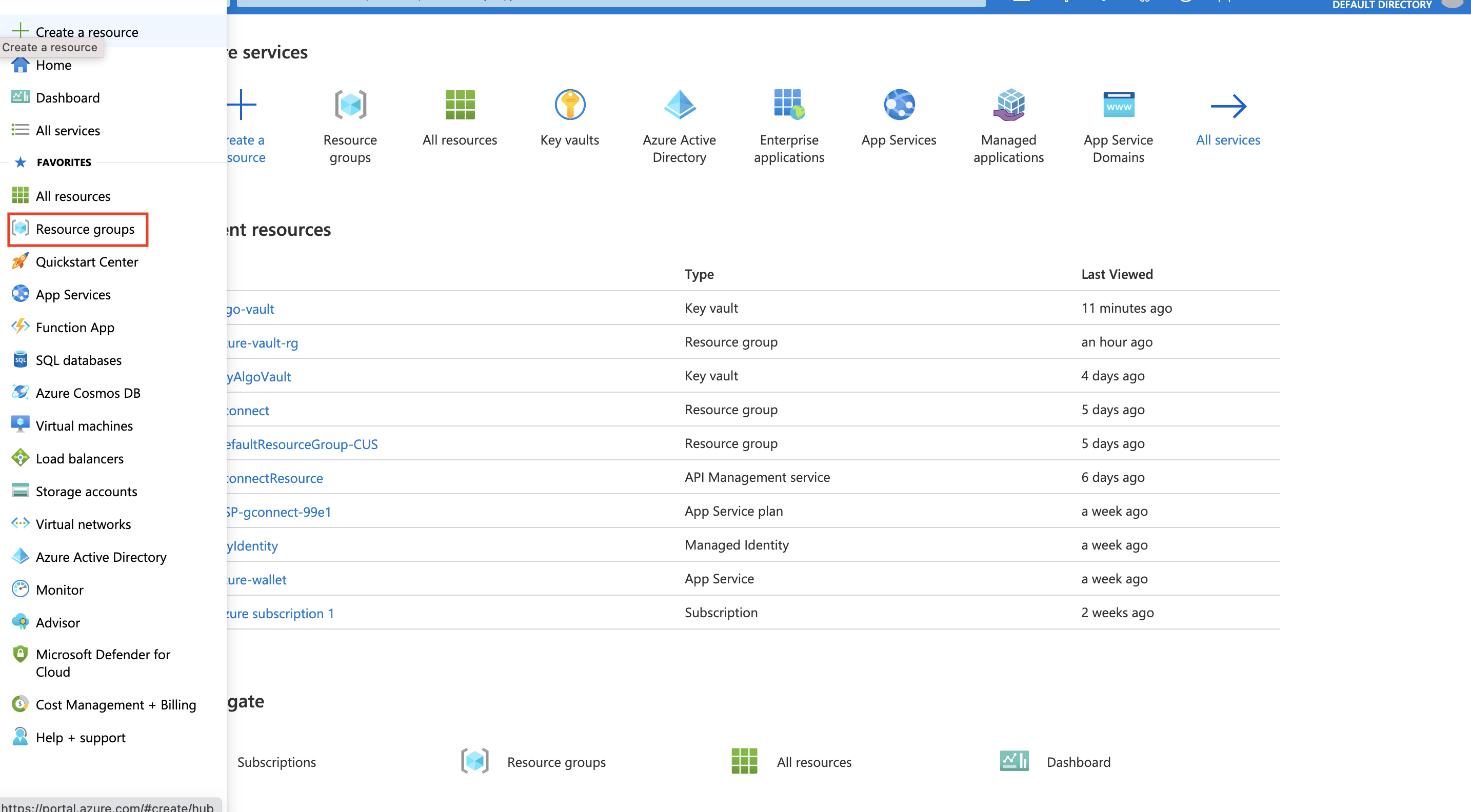
Task: Click the SP-gconnect-99e1 App Service plan link
Action: coord(278,512)
